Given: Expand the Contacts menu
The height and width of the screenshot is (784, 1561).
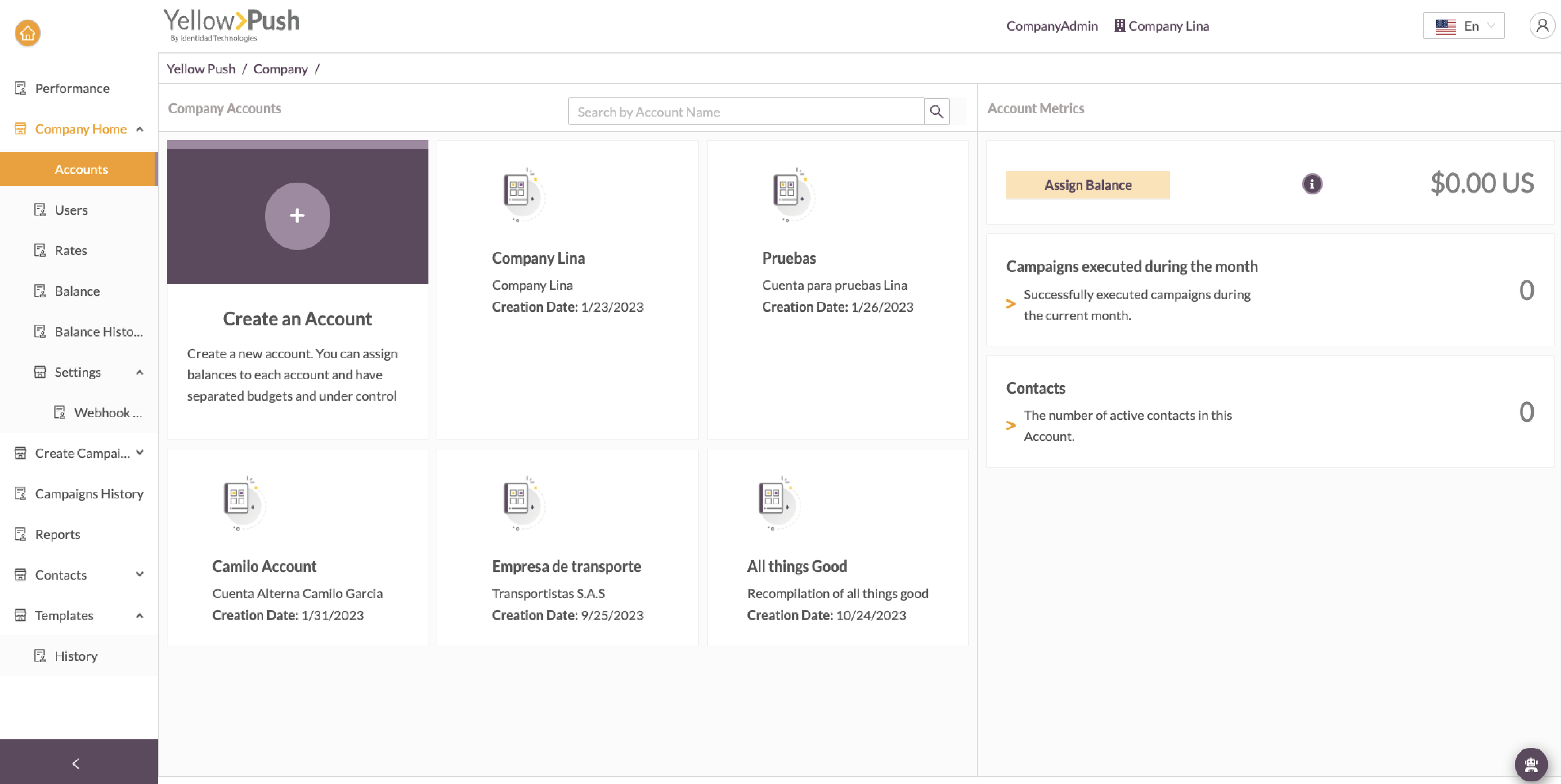Looking at the screenshot, I should click(x=140, y=574).
